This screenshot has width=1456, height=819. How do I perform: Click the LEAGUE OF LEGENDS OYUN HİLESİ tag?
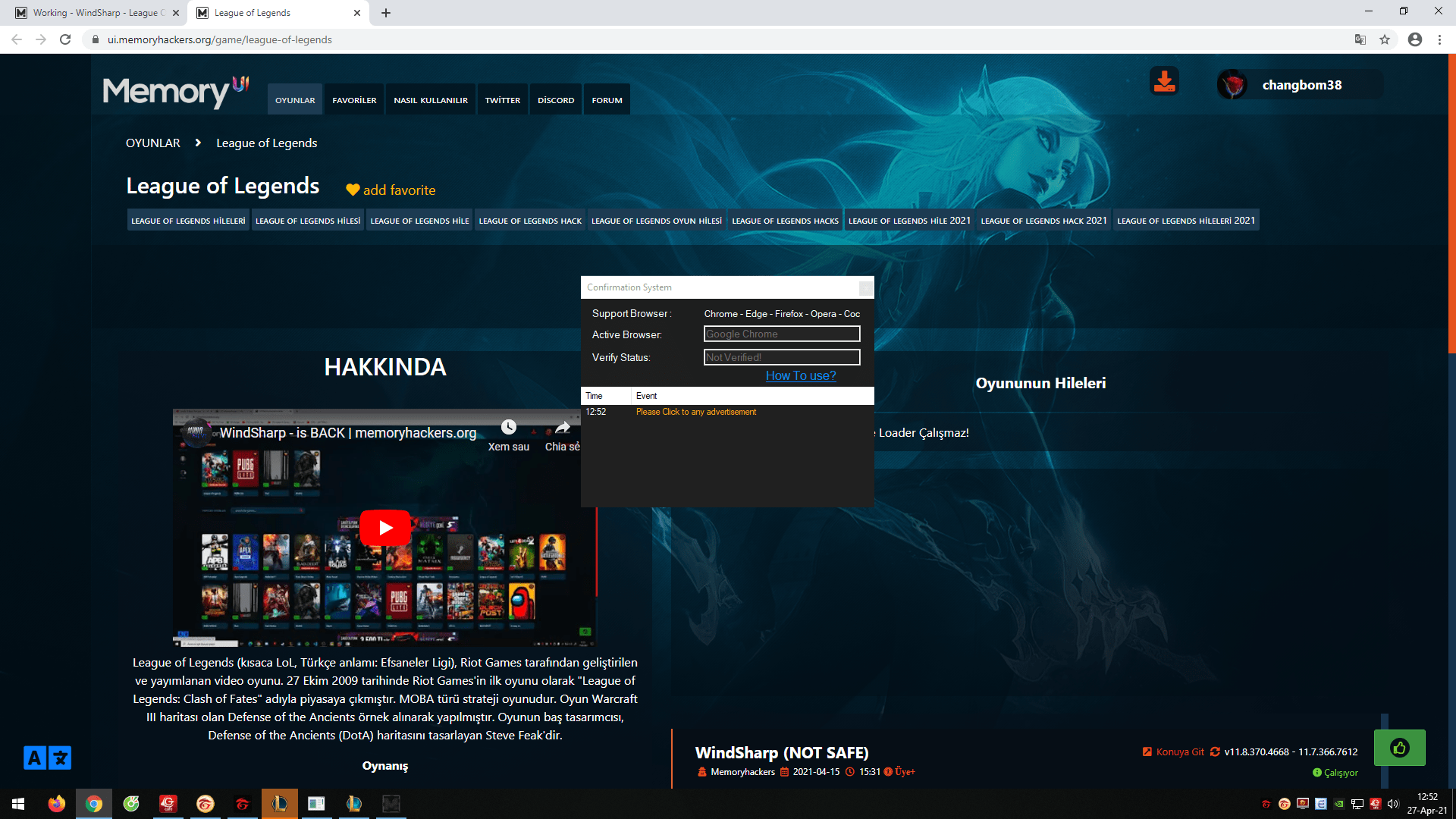(x=657, y=221)
